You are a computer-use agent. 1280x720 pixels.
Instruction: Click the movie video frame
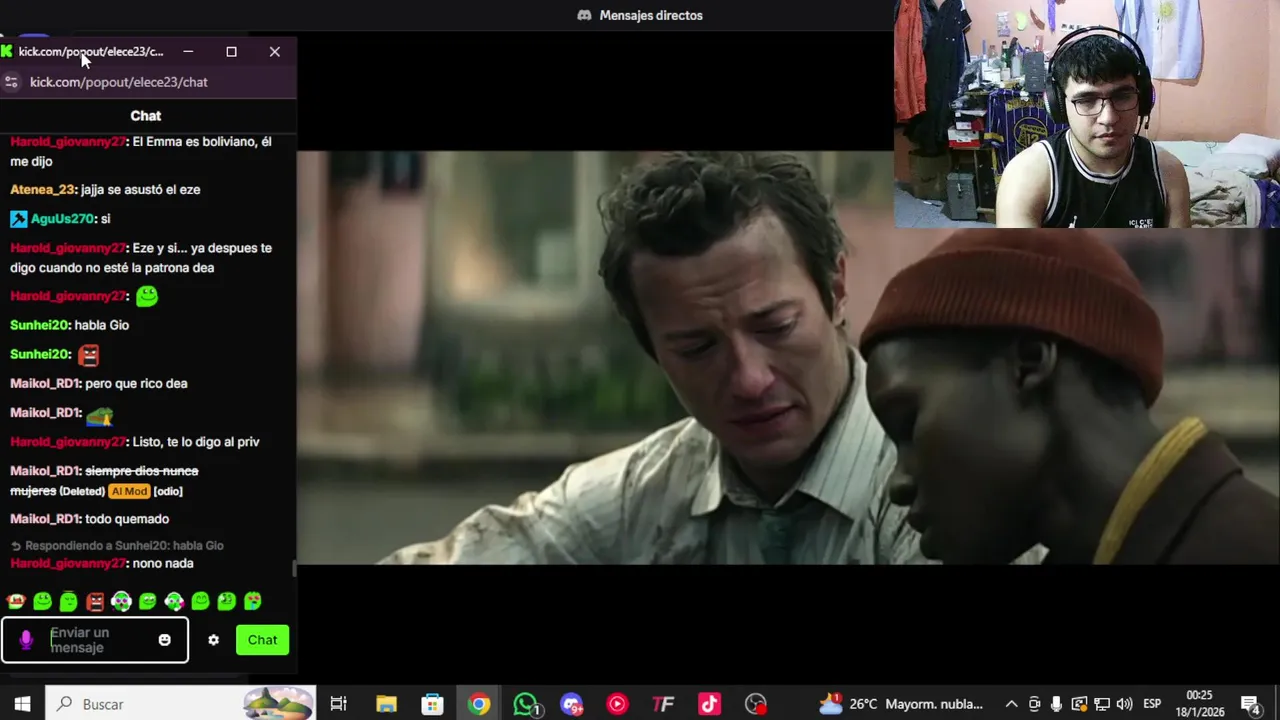tap(788, 358)
